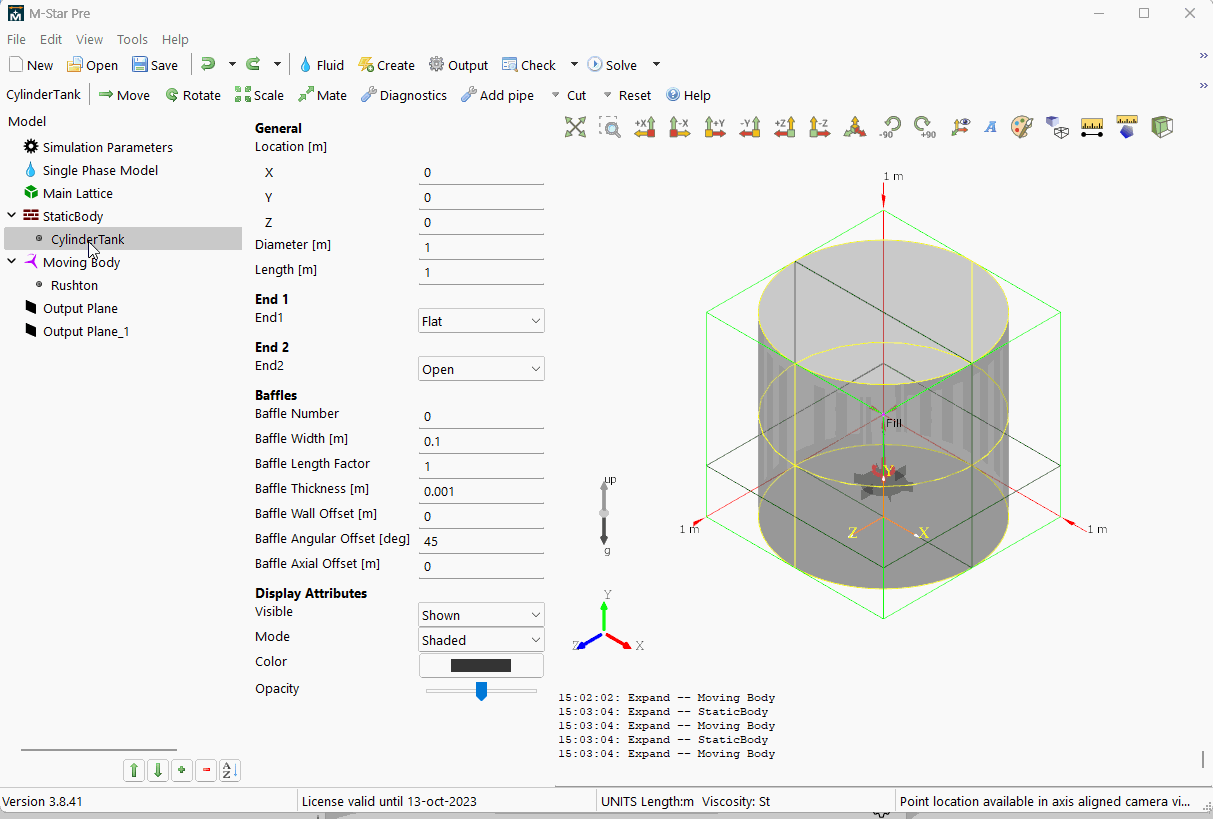The height and width of the screenshot is (819, 1213).
Task: Select the Scale tool
Action: 259,95
